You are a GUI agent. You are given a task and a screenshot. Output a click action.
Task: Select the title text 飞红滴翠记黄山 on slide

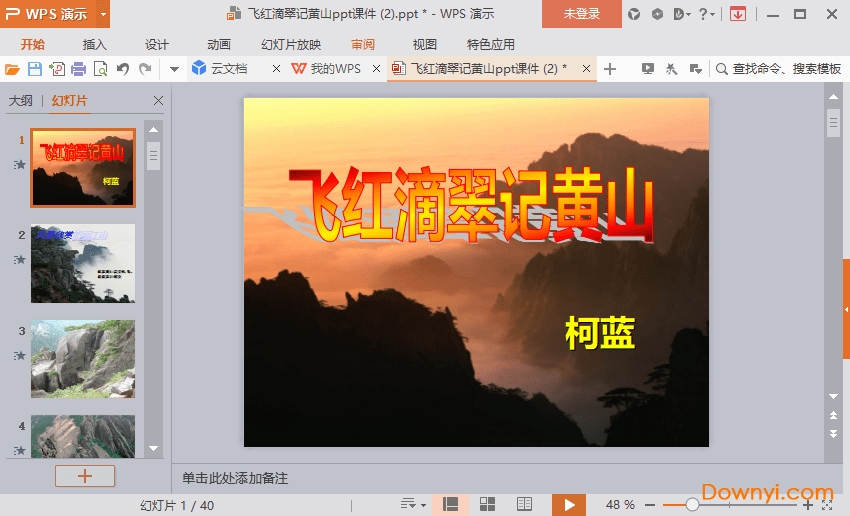472,205
